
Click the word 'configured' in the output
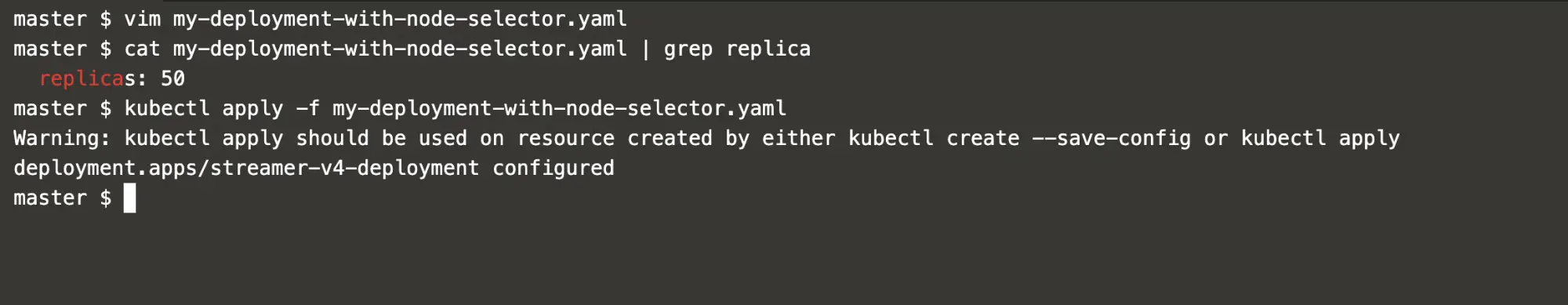pyautogui.click(x=554, y=168)
